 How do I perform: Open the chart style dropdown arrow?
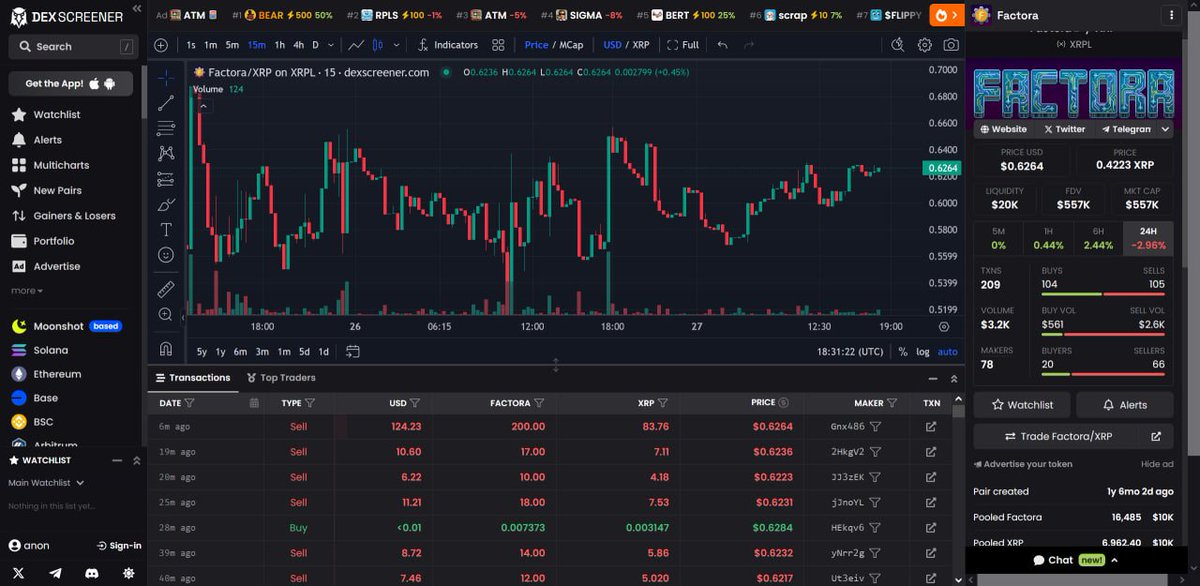pyautogui.click(x=397, y=45)
